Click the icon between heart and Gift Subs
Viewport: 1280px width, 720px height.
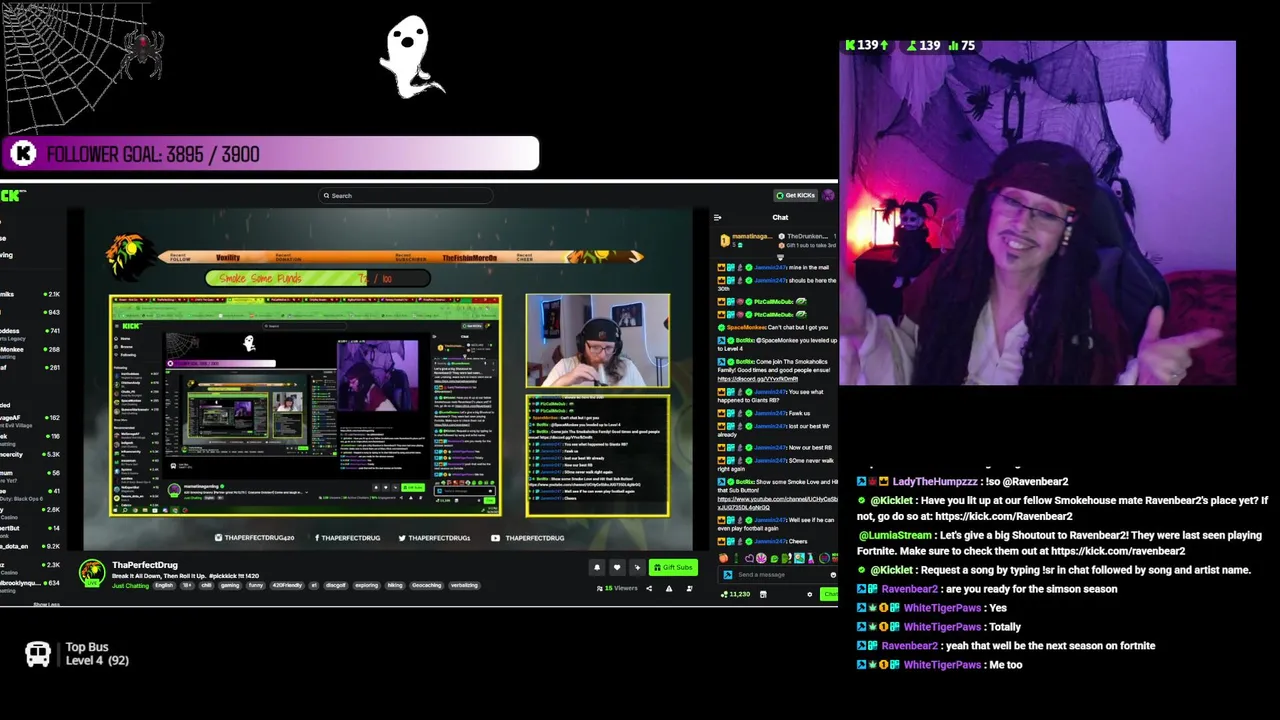point(637,567)
